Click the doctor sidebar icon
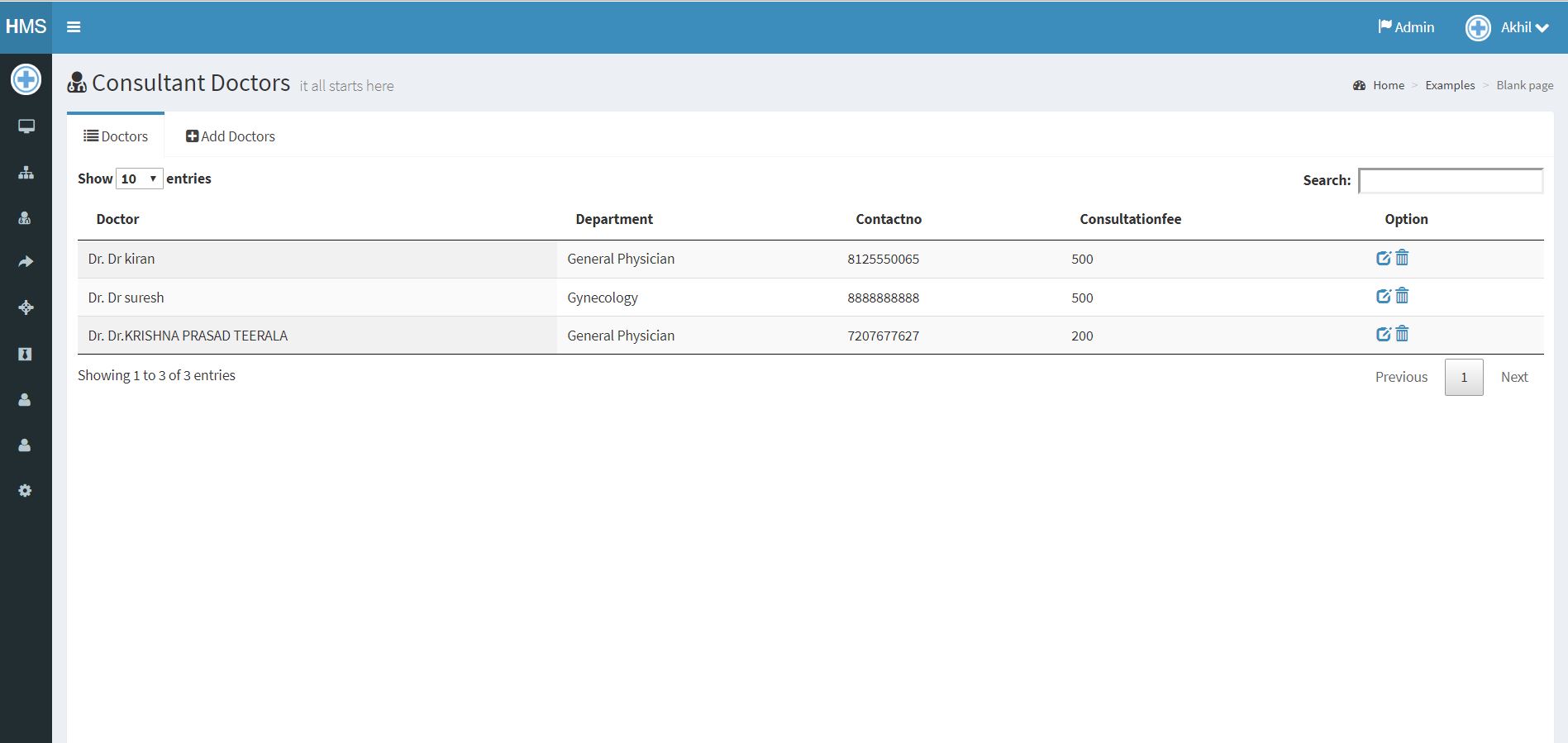The width and height of the screenshot is (1568, 743). click(x=25, y=218)
